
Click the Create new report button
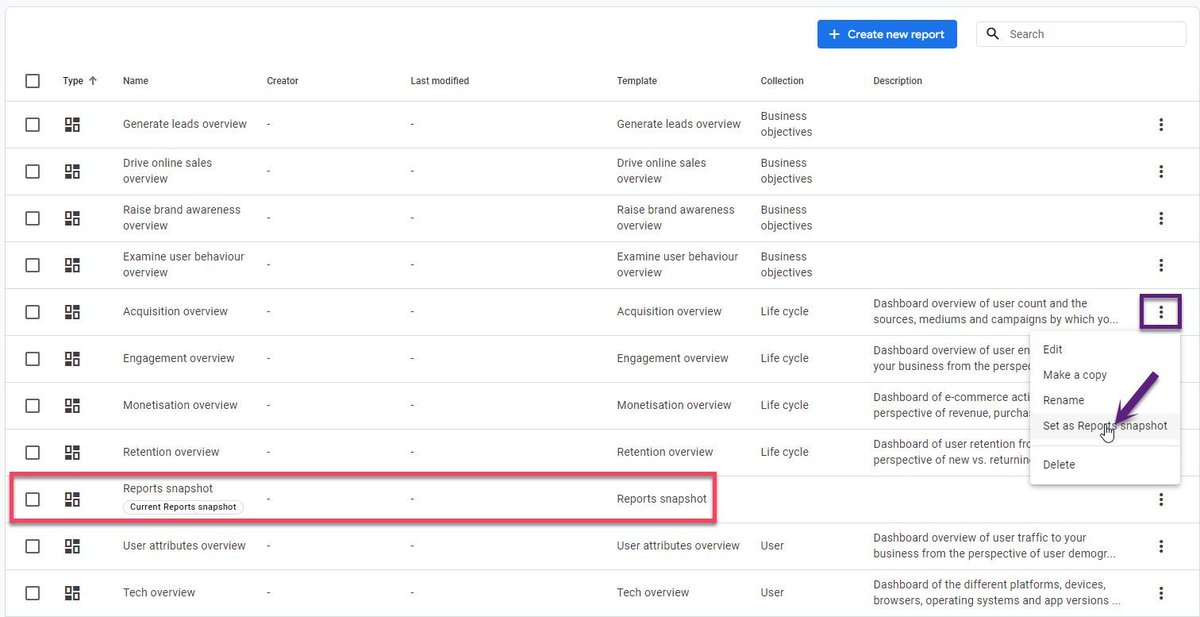click(887, 34)
